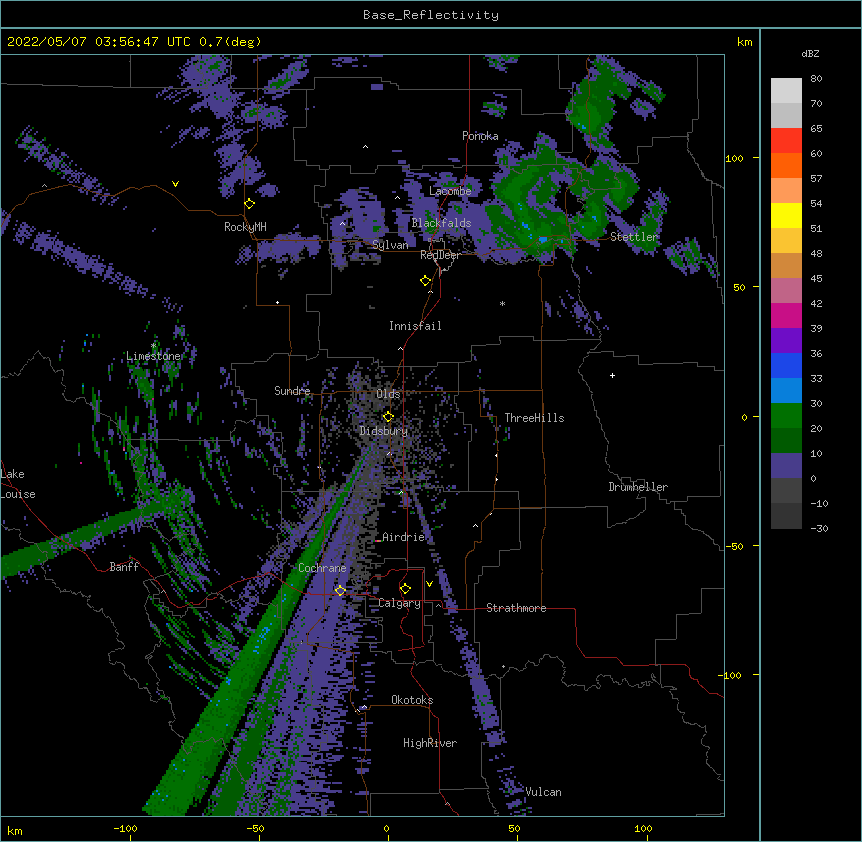Click the Innisfail city label

415,326
